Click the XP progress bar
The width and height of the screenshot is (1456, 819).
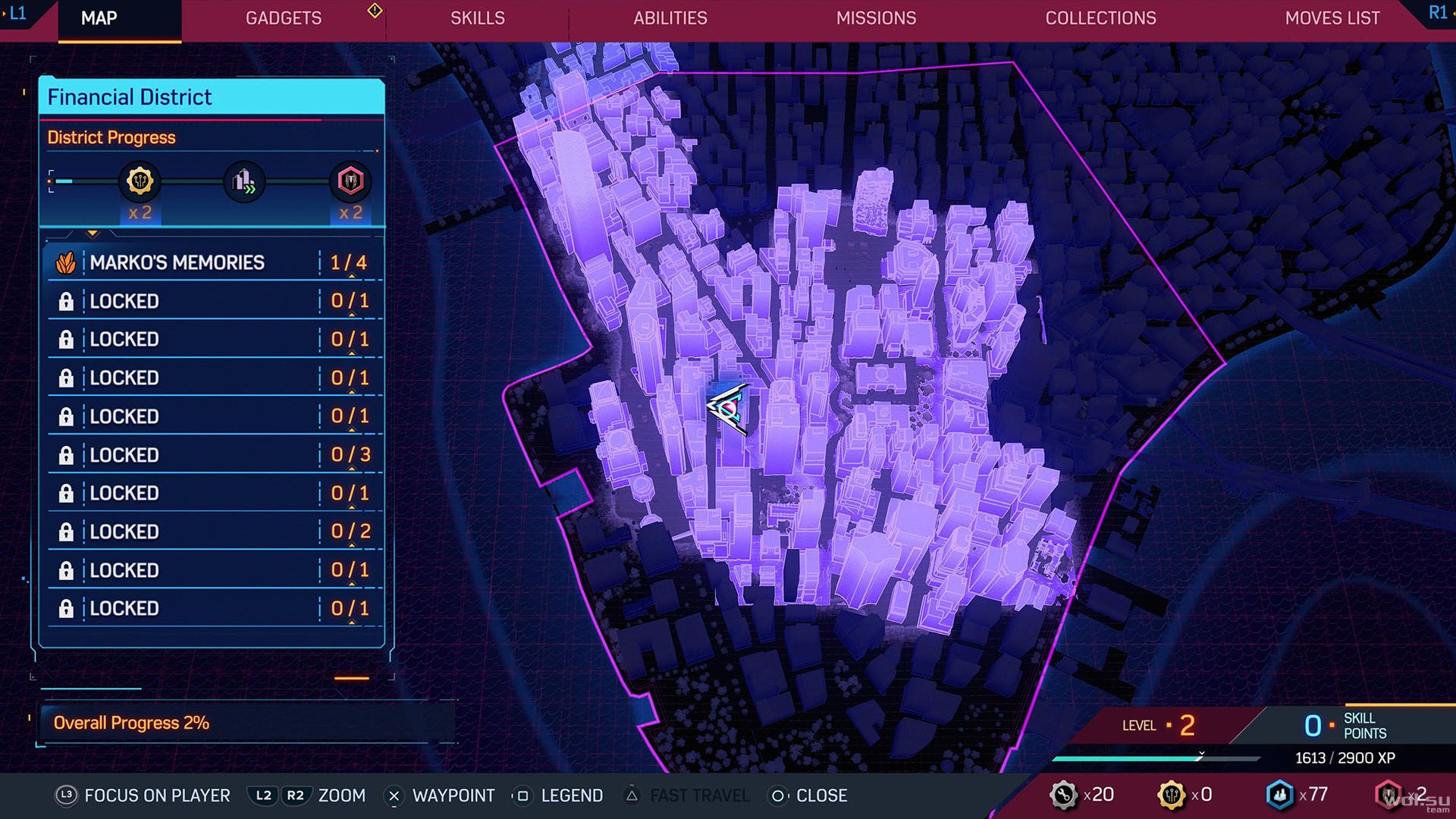coord(1156,758)
